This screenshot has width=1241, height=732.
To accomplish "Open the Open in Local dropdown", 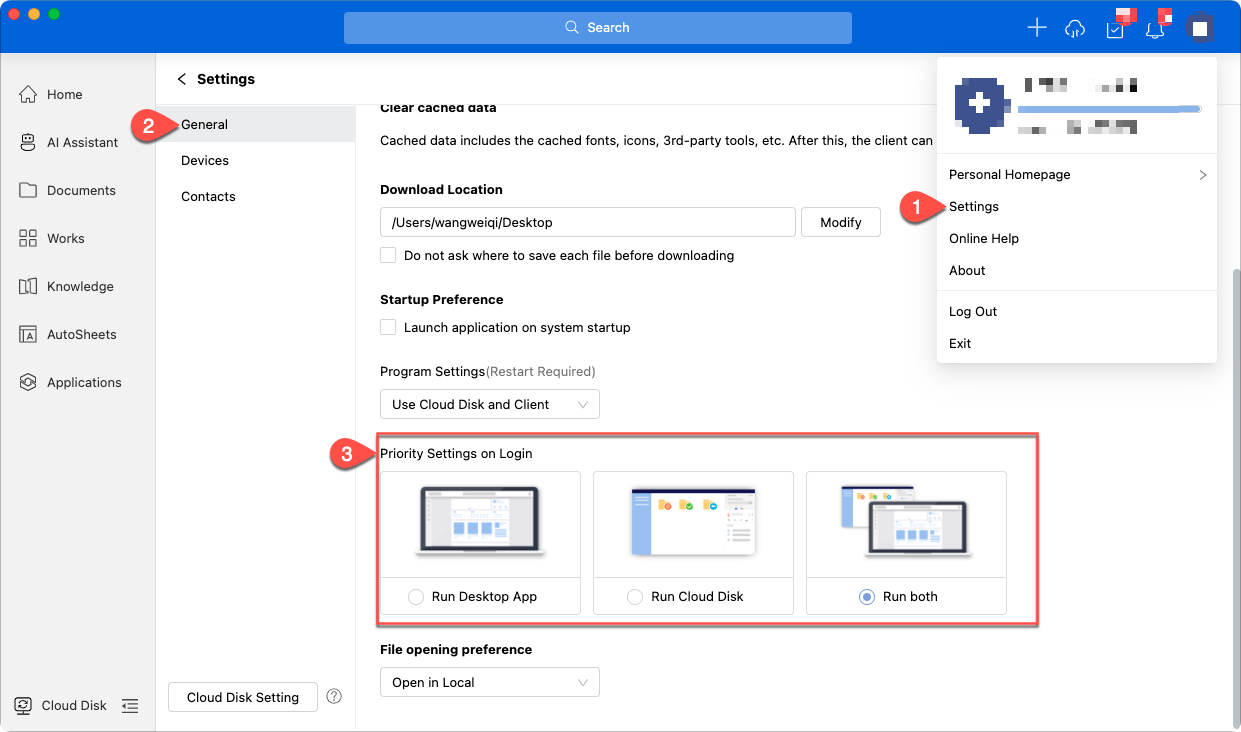I will [x=489, y=682].
